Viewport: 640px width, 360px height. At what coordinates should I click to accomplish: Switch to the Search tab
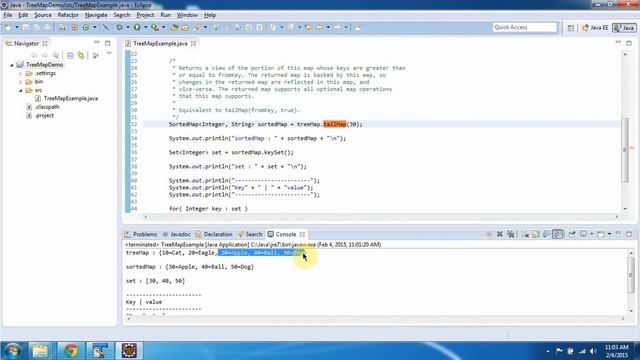(x=250, y=234)
